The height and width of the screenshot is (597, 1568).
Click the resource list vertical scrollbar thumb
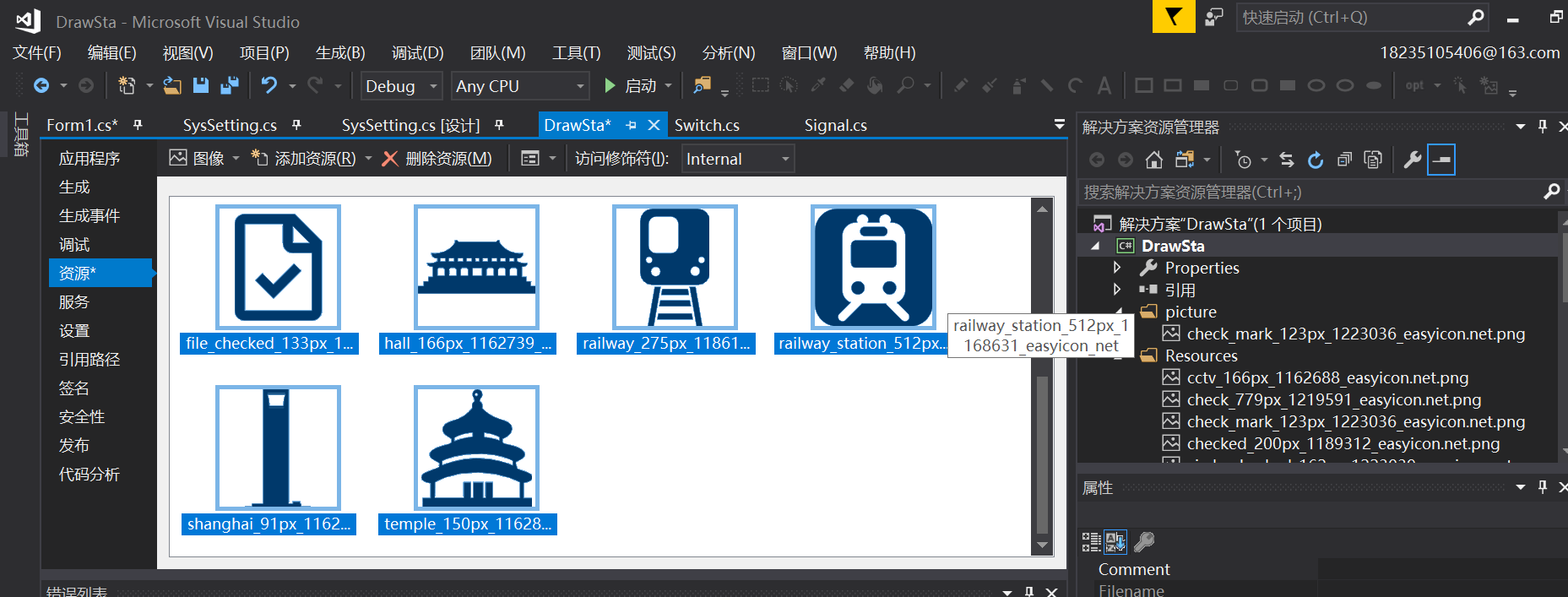point(1042,454)
